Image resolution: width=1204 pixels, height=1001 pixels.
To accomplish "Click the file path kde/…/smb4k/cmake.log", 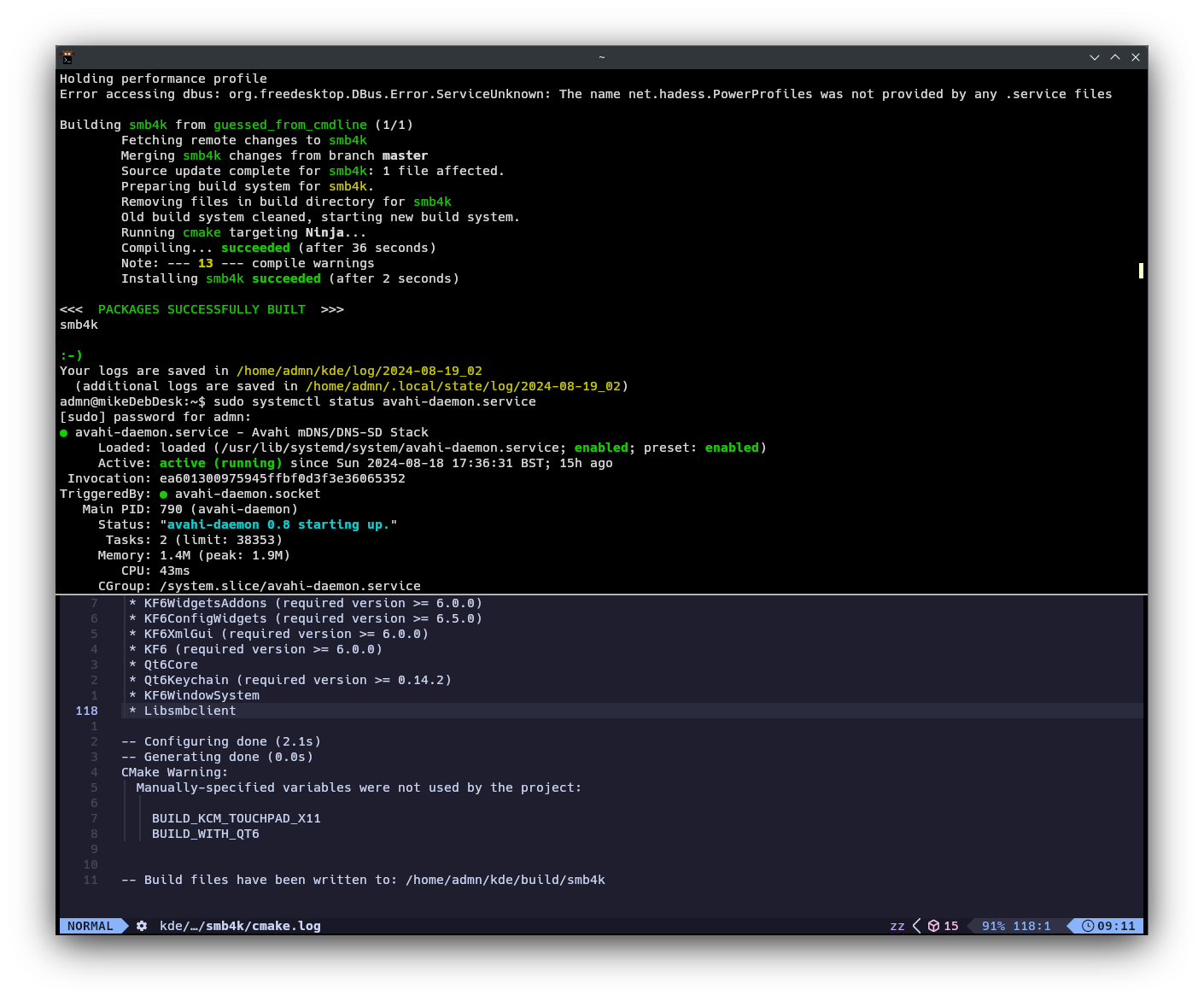I will (240, 926).
